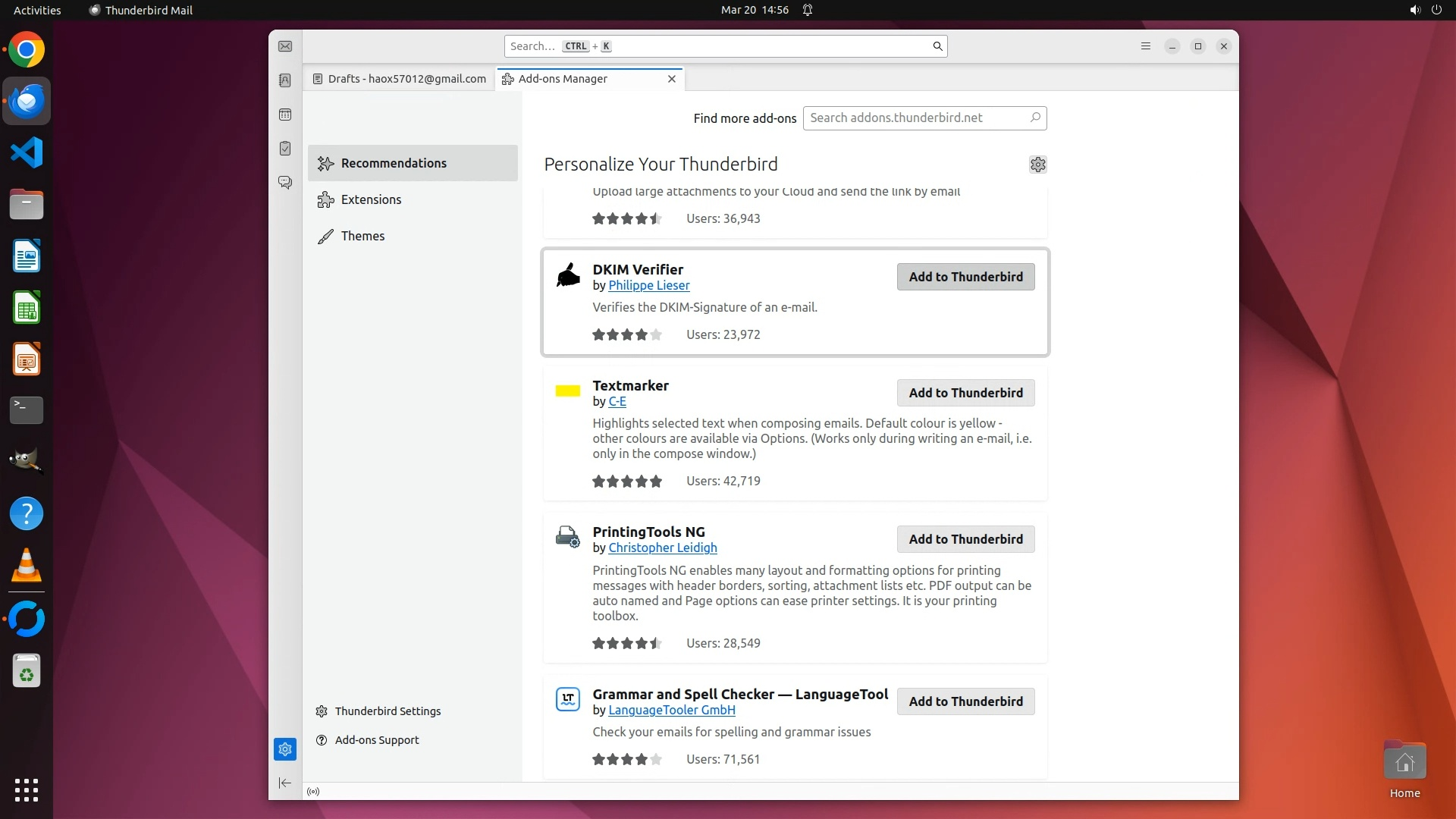Click the addons.thunderbird.net search field
1456x819 pixels.
click(x=916, y=118)
